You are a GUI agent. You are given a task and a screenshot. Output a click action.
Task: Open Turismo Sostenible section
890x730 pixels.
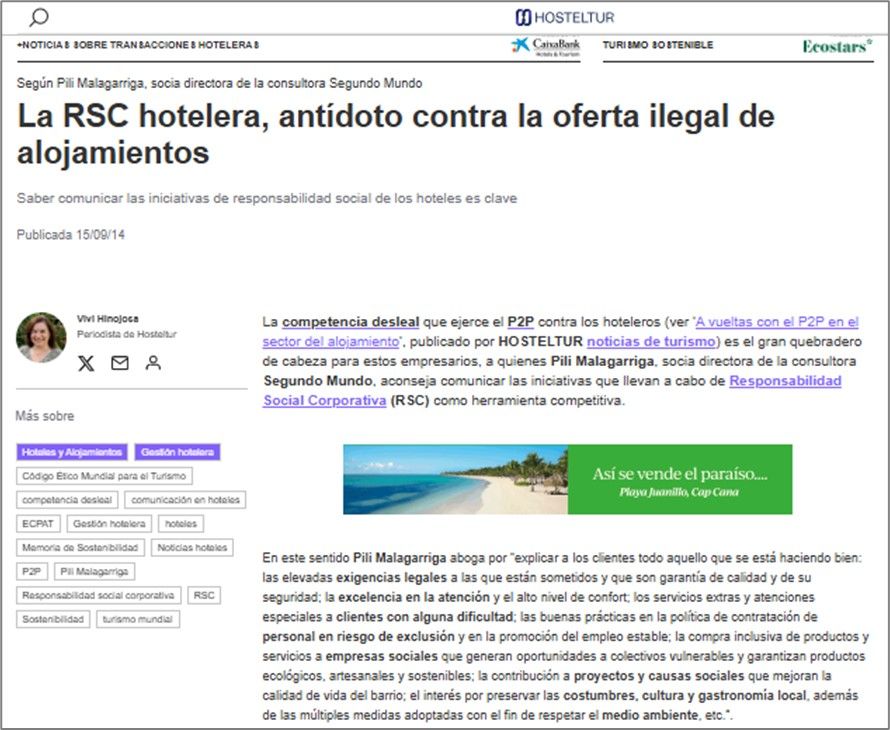point(658,45)
